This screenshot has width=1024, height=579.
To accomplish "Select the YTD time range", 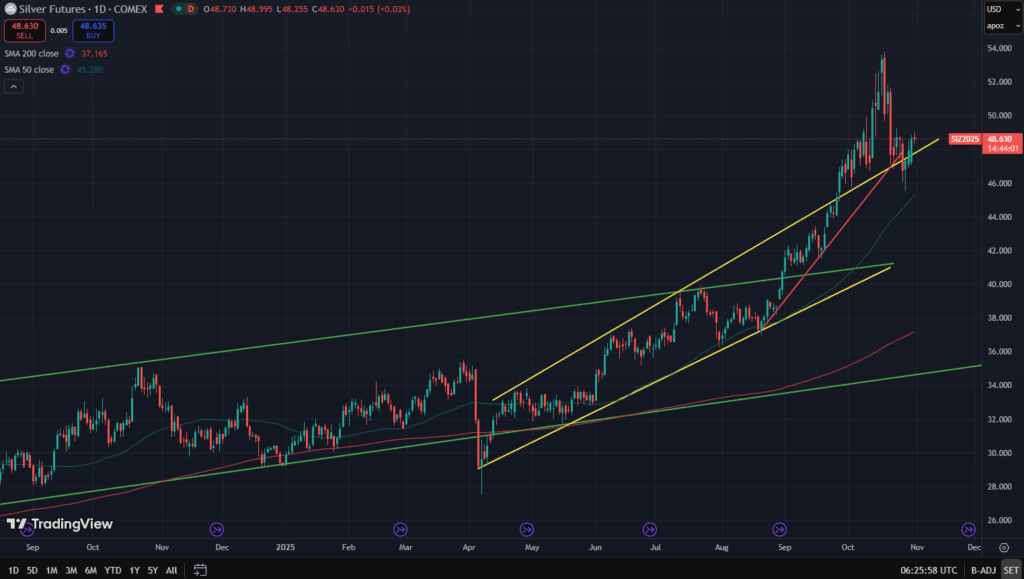I will click(x=112, y=570).
